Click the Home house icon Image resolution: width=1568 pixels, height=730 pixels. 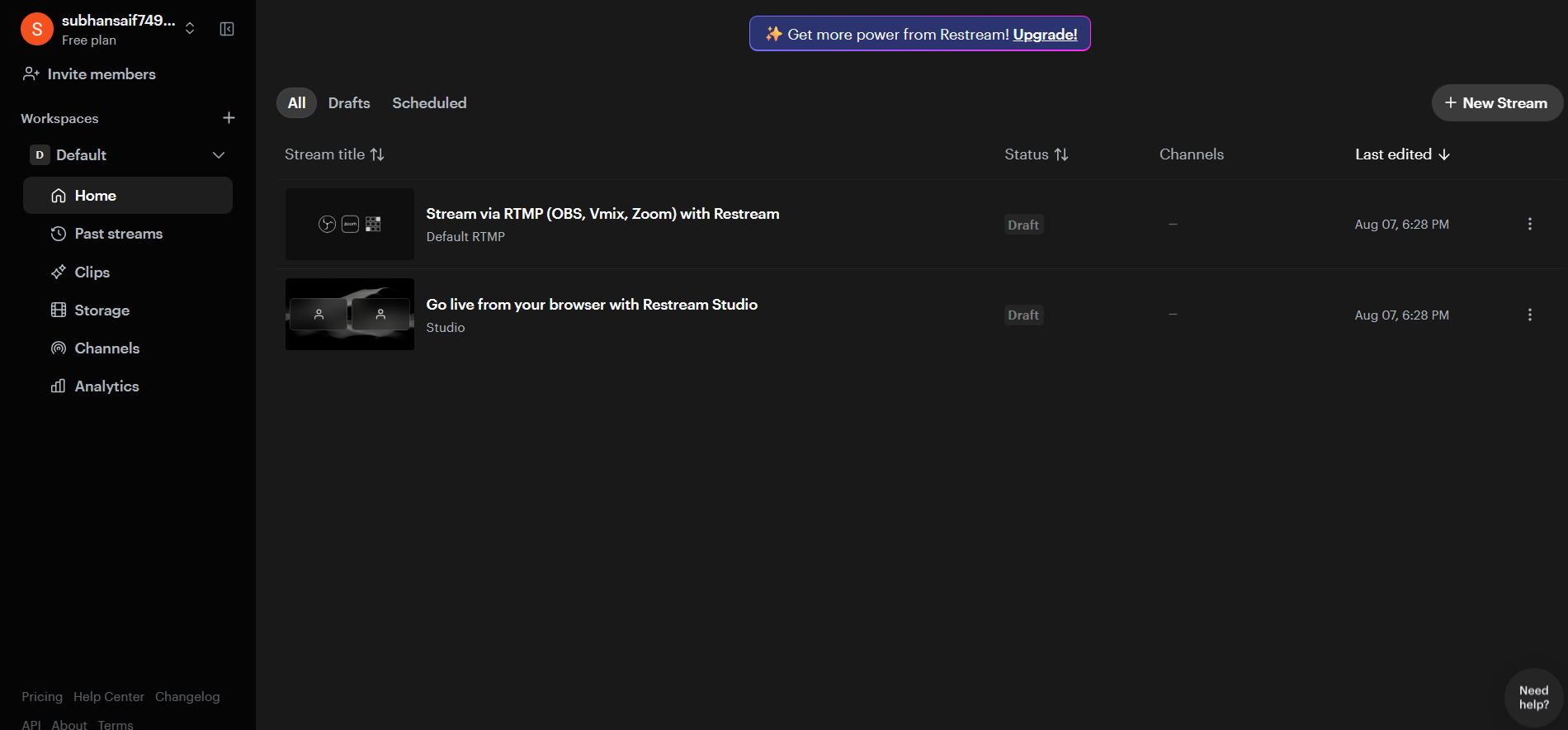tap(59, 196)
